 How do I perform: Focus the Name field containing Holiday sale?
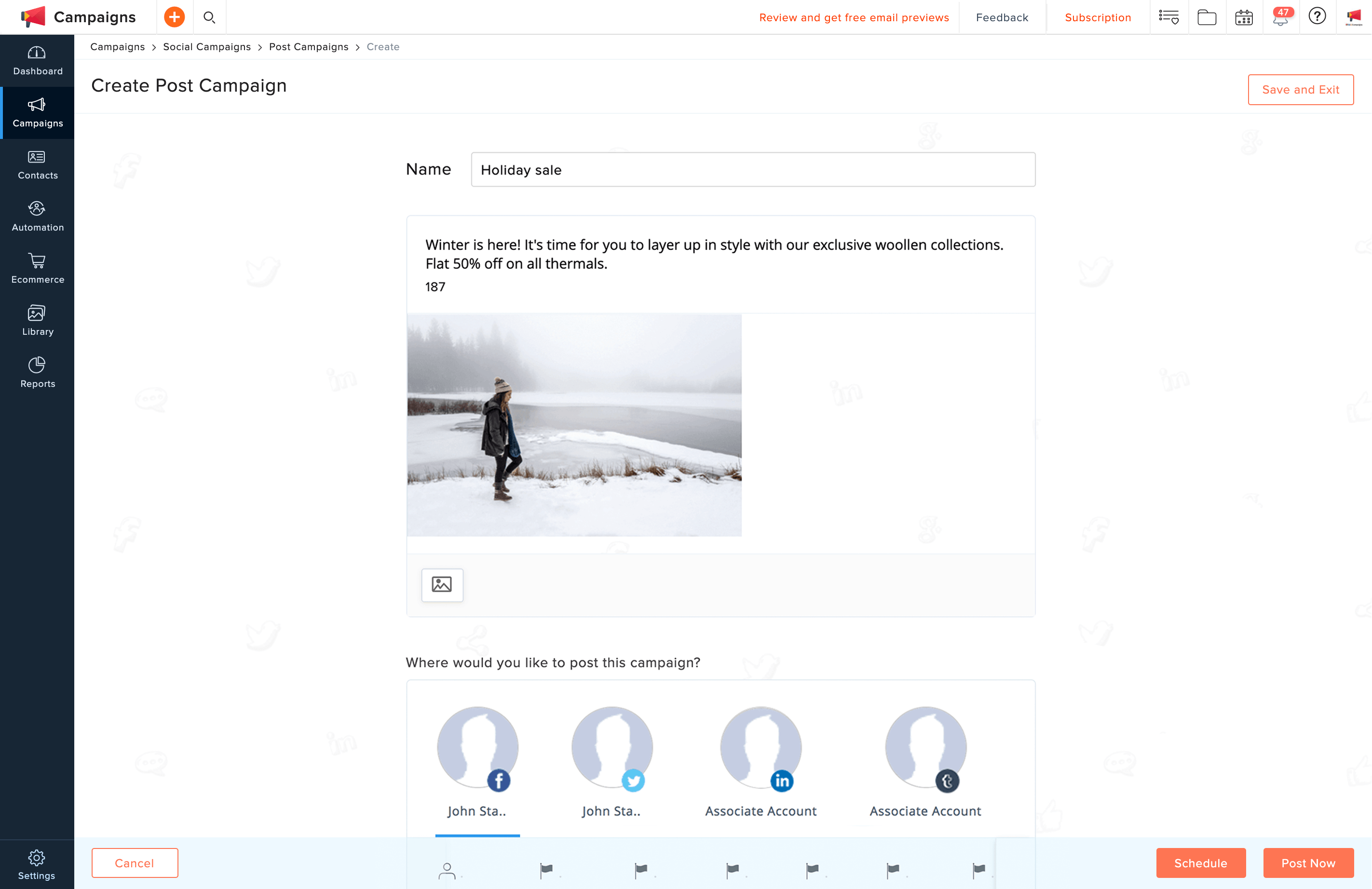[753, 169]
